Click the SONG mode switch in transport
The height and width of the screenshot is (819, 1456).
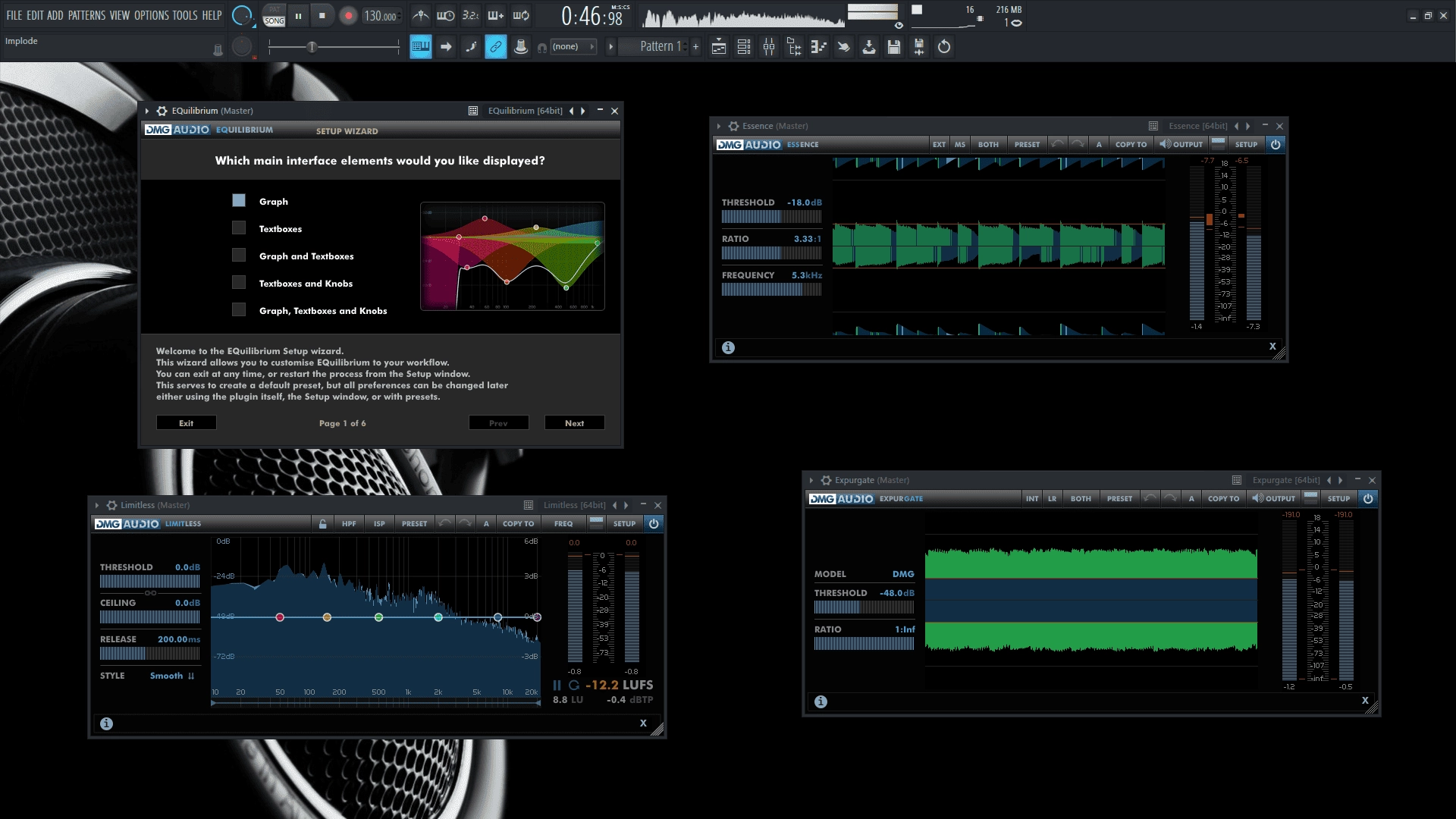(273, 15)
